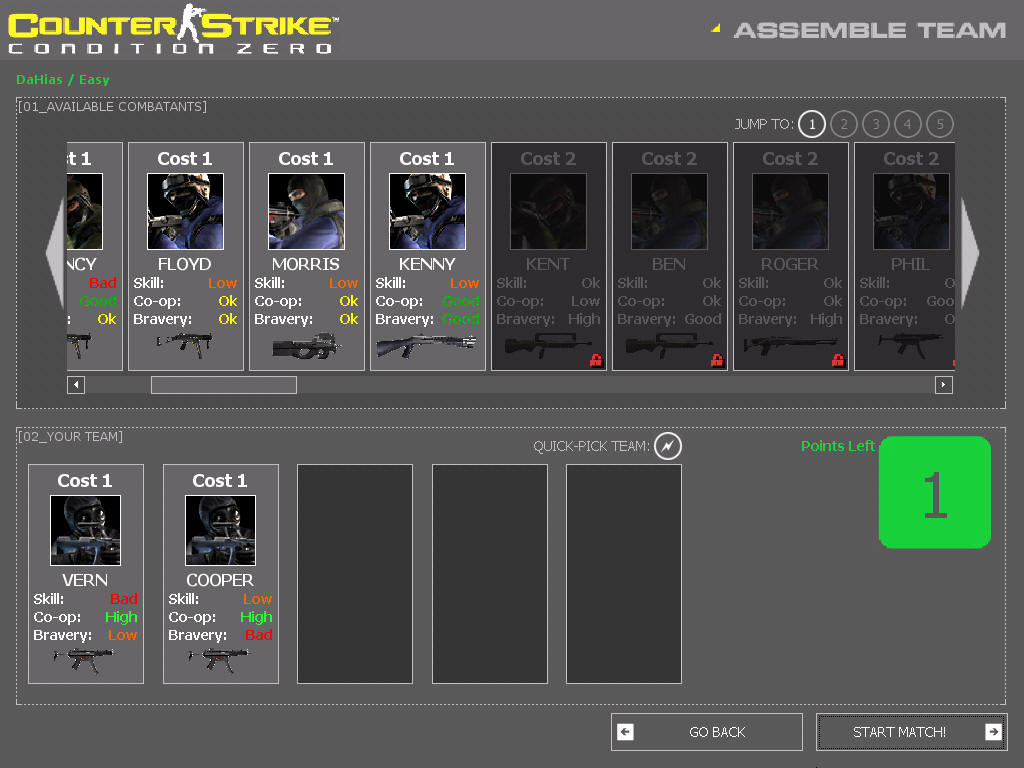This screenshot has height=768, width=1024.
Task: Click the first empty team slot
Action: pyautogui.click(x=355, y=574)
